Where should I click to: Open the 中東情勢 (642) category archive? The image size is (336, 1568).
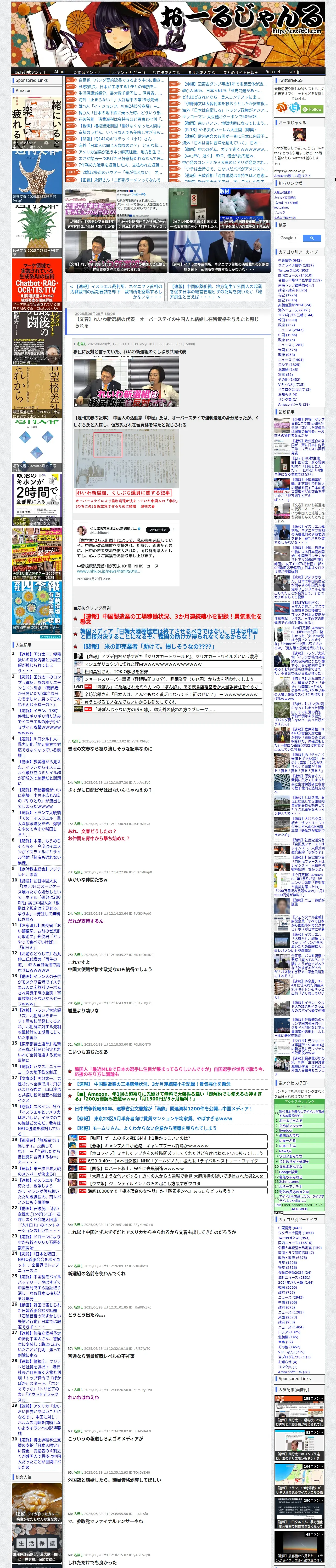click(290, 261)
